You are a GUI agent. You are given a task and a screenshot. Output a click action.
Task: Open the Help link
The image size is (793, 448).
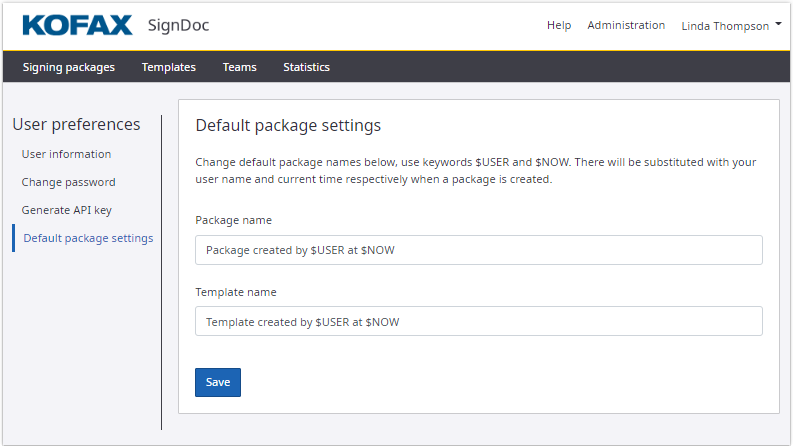(559, 26)
